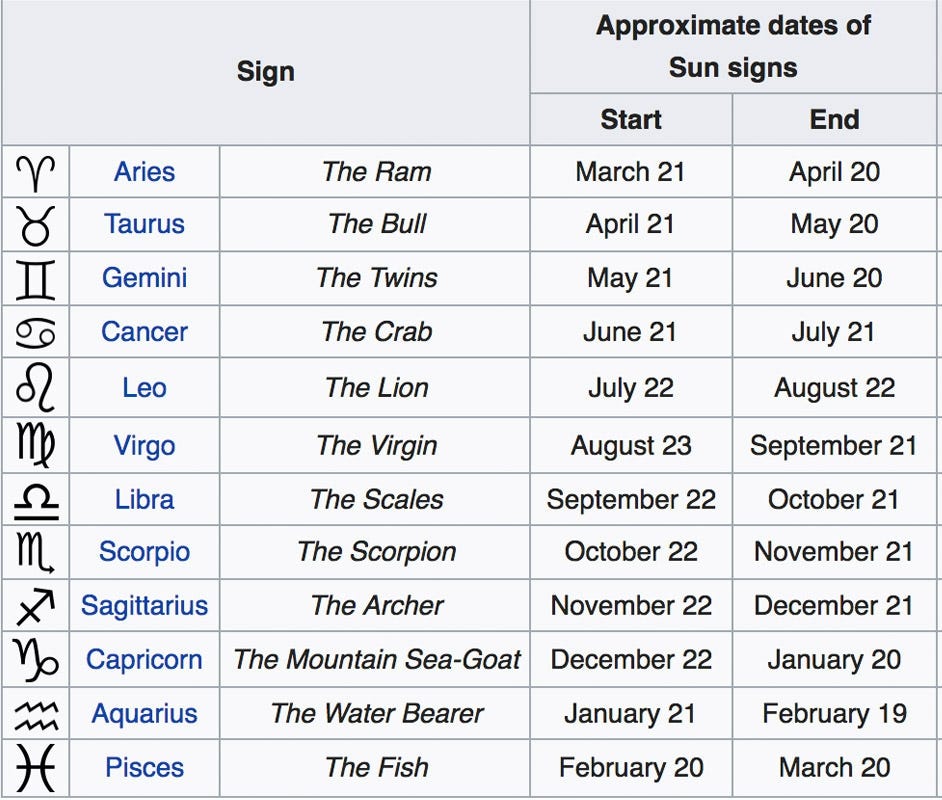Click the Libra scales symbol icon
The image size is (942, 800).
click(36, 500)
